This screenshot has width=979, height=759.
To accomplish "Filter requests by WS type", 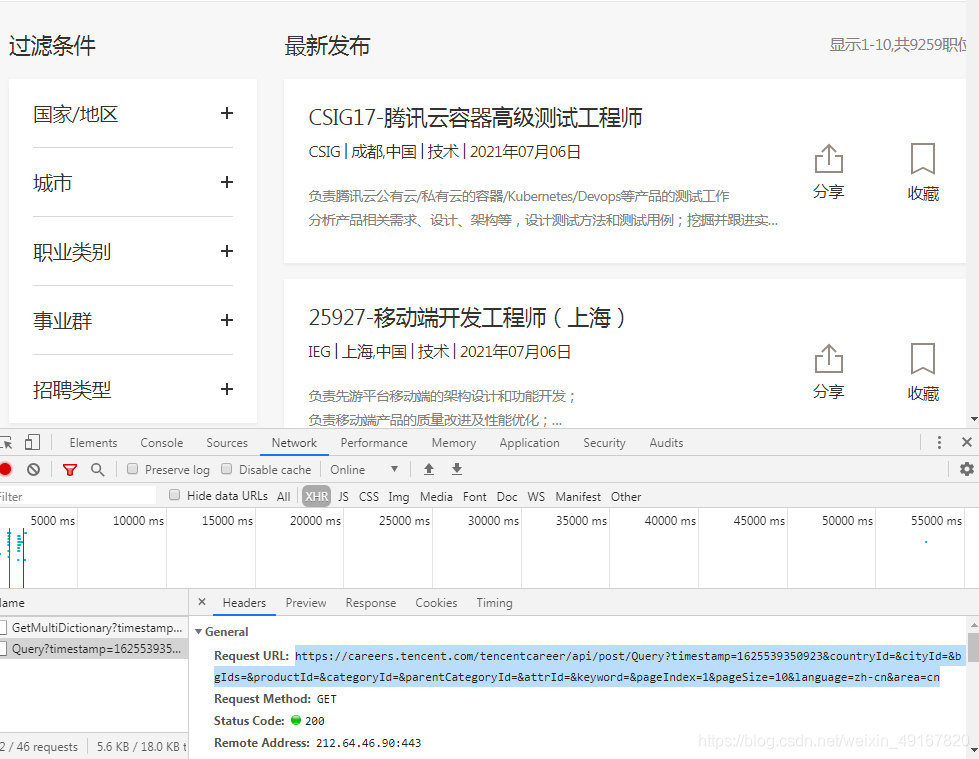I will tap(536, 497).
